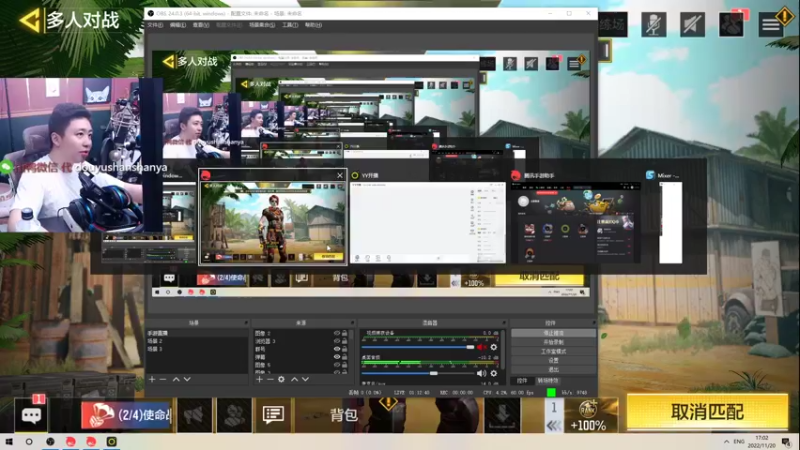Toggle the muted speaker icon in game
800x450 pixels.
tap(692, 24)
